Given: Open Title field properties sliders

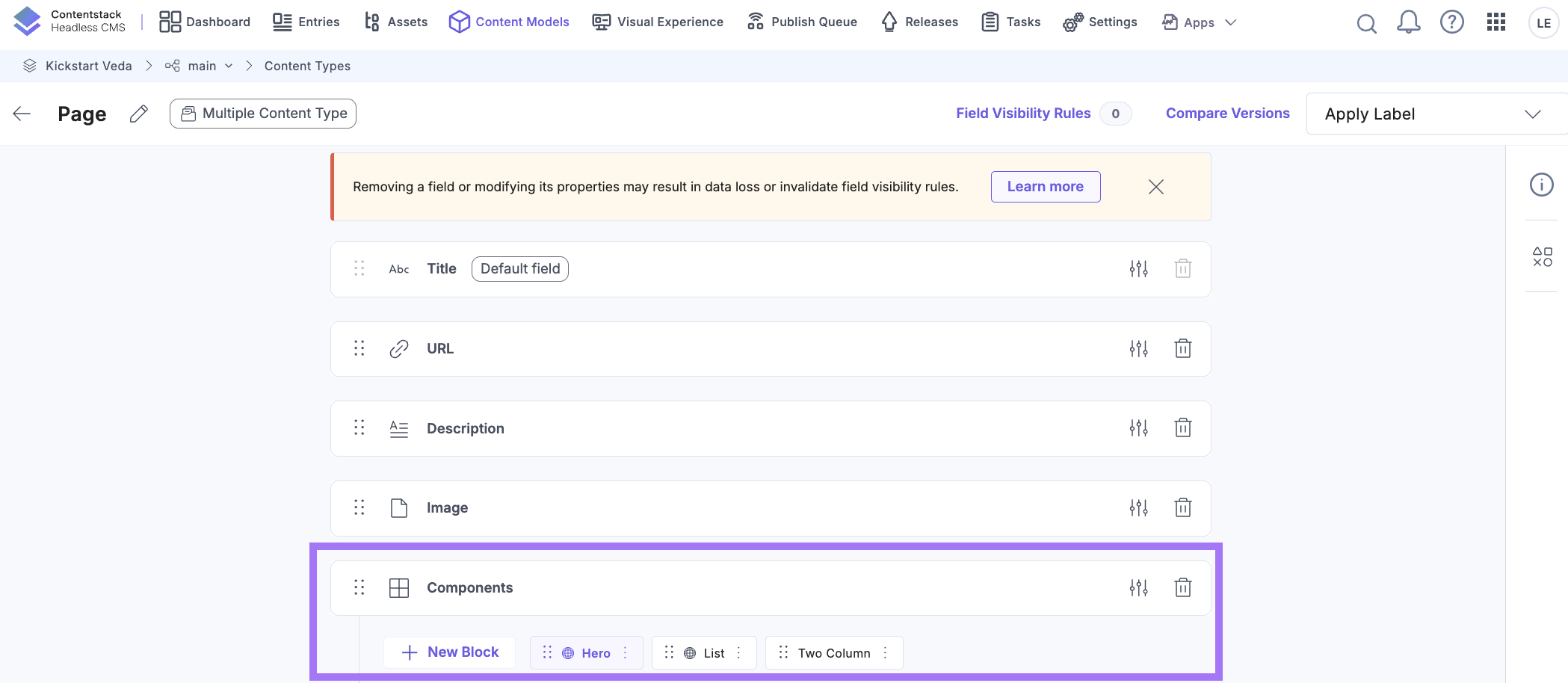Looking at the screenshot, I should 1139,269.
